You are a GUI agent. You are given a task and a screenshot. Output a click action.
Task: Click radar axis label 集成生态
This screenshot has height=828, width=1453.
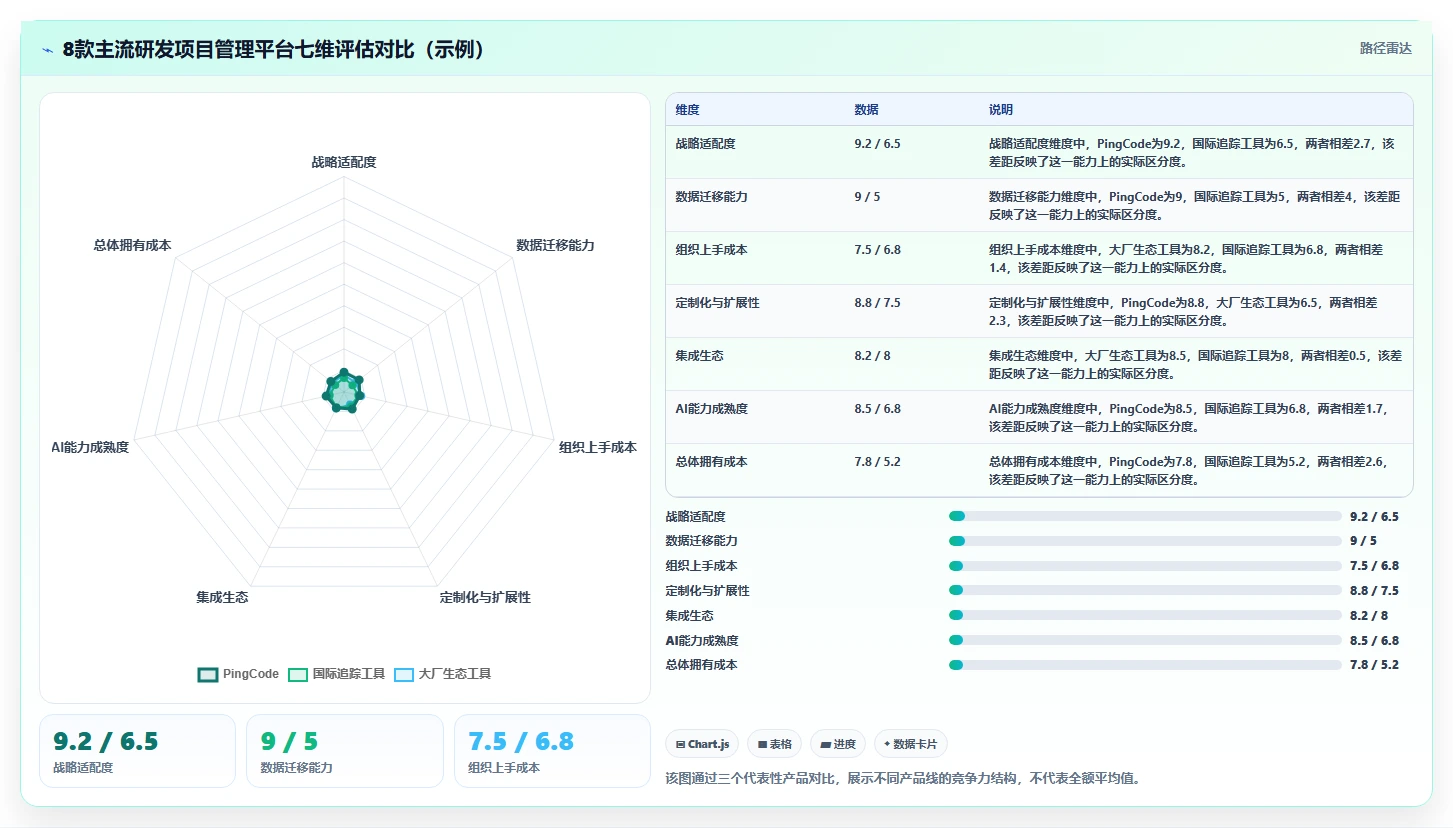[222, 597]
